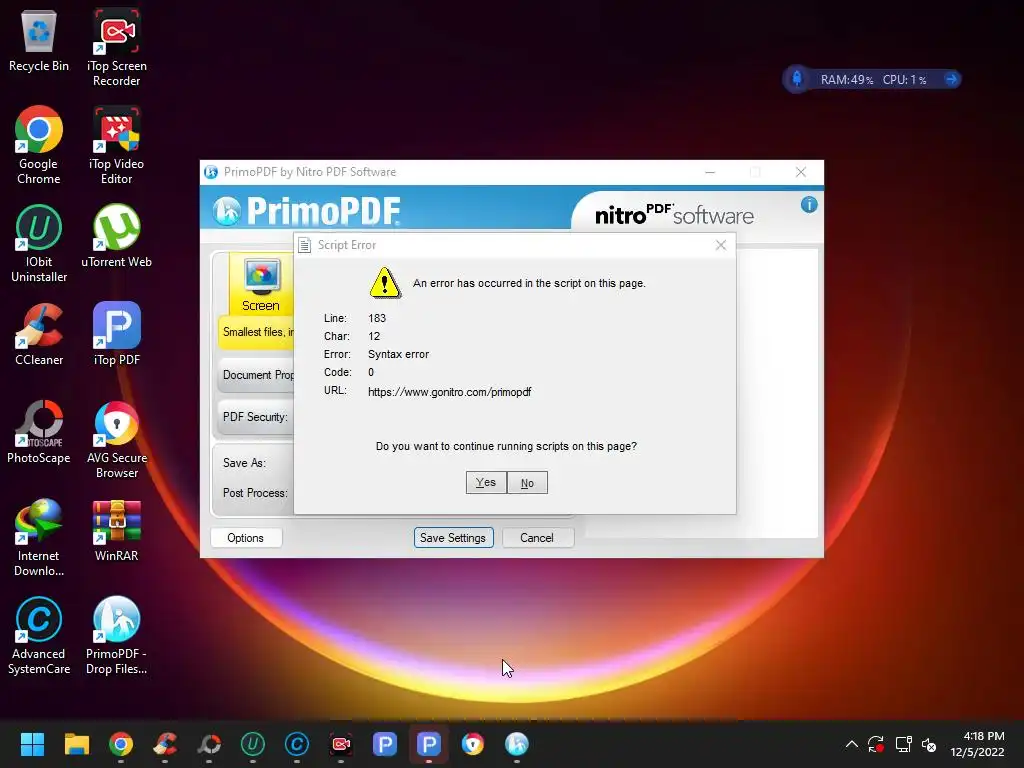Image resolution: width=1024 pixels, height=768 pixels.
Task: Click the nitro PDF software logo
Action: click(x=674, y=214)
